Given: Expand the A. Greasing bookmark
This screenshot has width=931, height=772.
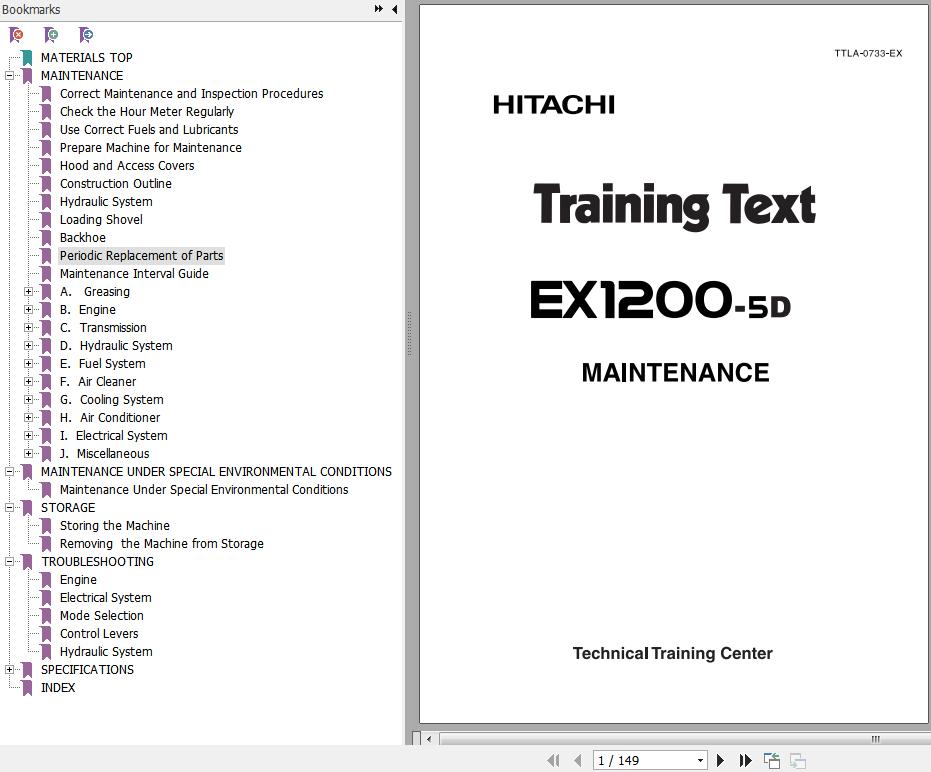Looking at the screenshot, I should point(29,292).
